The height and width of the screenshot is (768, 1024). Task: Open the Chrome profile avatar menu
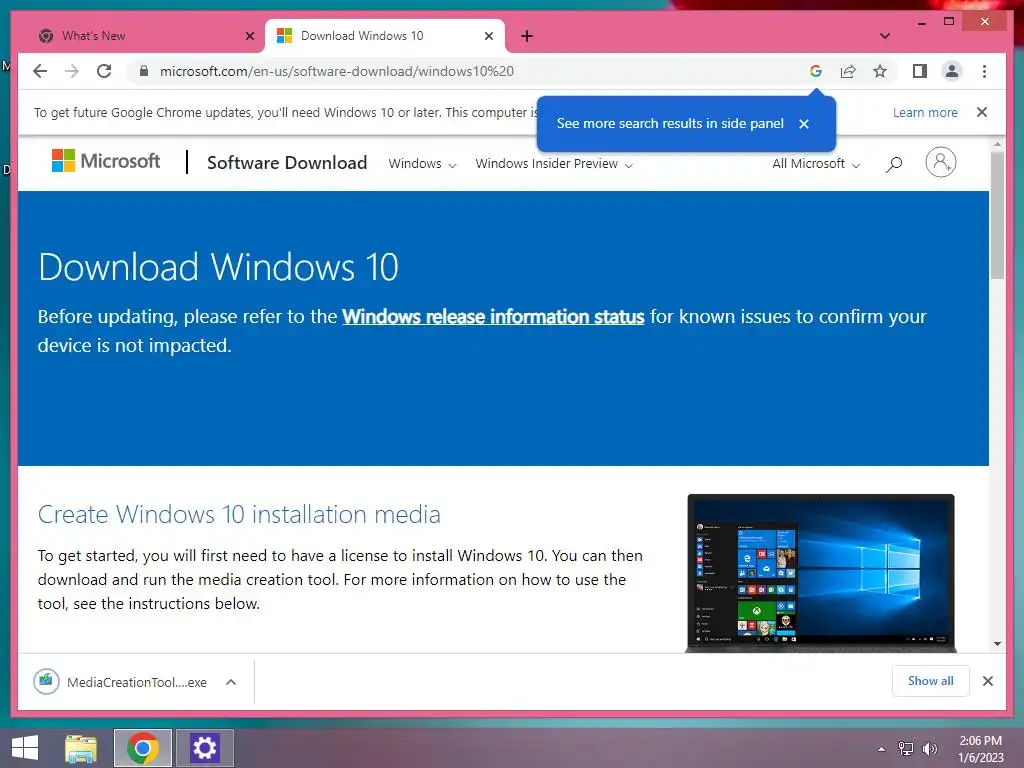pos(952,71)
